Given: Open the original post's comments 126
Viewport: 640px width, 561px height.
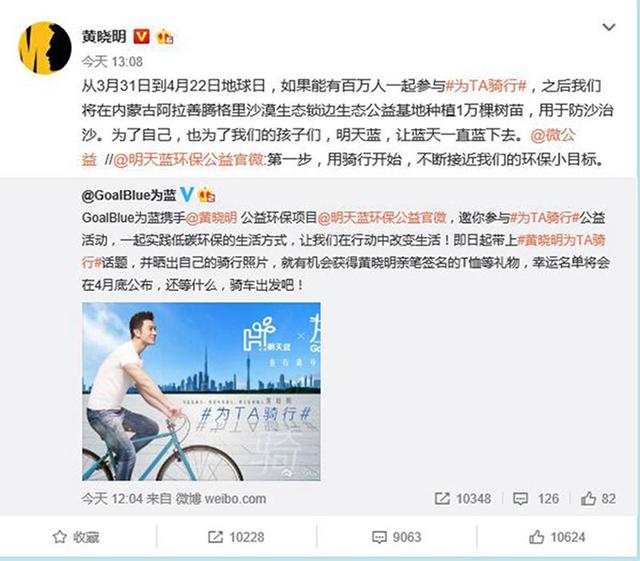Looking at the screenshot, I should pos(536,499).
